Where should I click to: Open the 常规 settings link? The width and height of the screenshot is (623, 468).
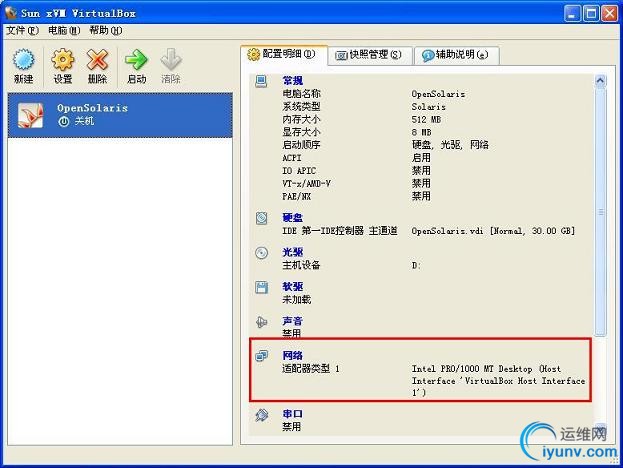(x=292, y=81)
